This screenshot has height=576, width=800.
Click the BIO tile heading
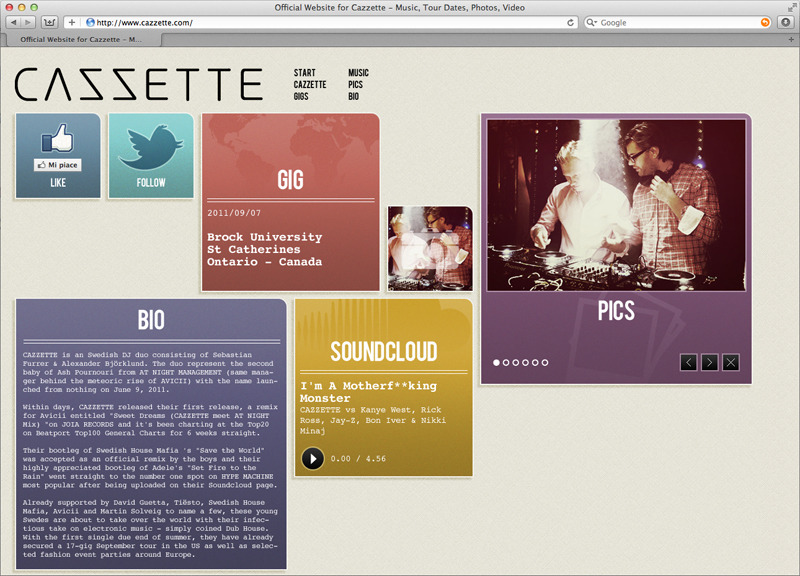[x=151, y=320]
